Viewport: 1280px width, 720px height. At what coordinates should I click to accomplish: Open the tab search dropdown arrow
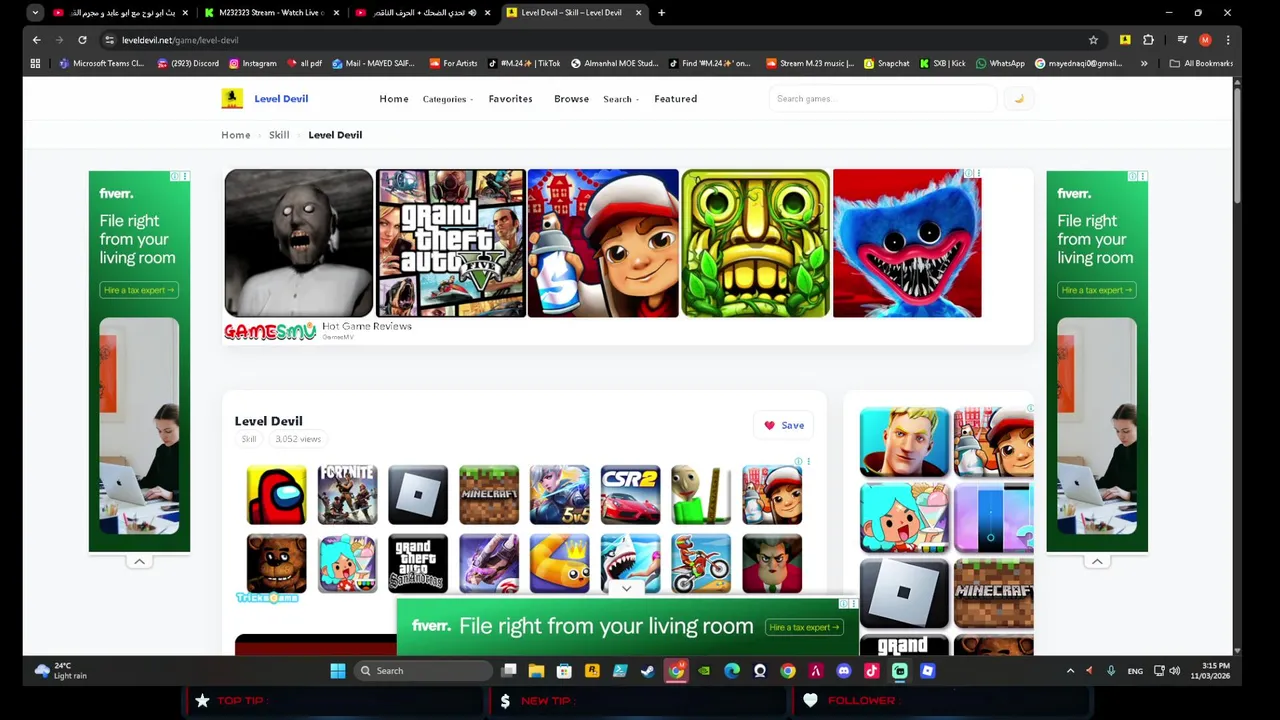pyautogui.click(x=35, y=13)
